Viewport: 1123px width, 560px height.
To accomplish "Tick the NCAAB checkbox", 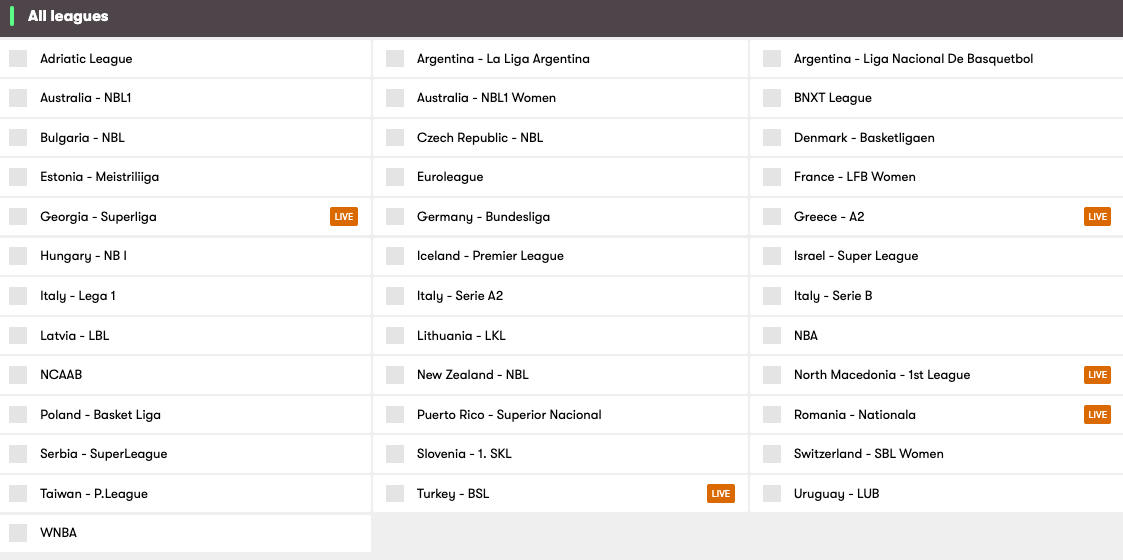I will tap(18, 375).
